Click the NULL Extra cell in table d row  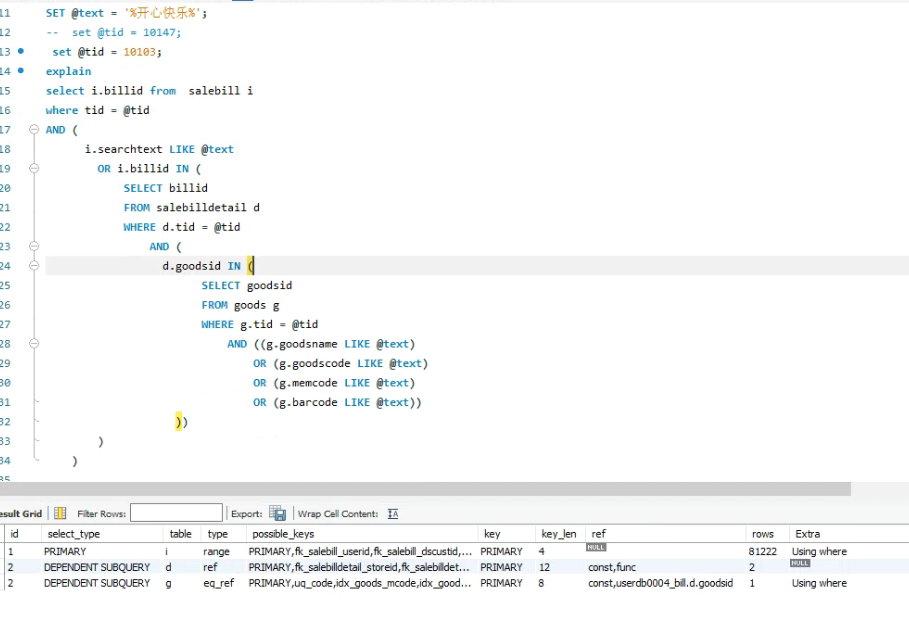(x=800, y=563)
